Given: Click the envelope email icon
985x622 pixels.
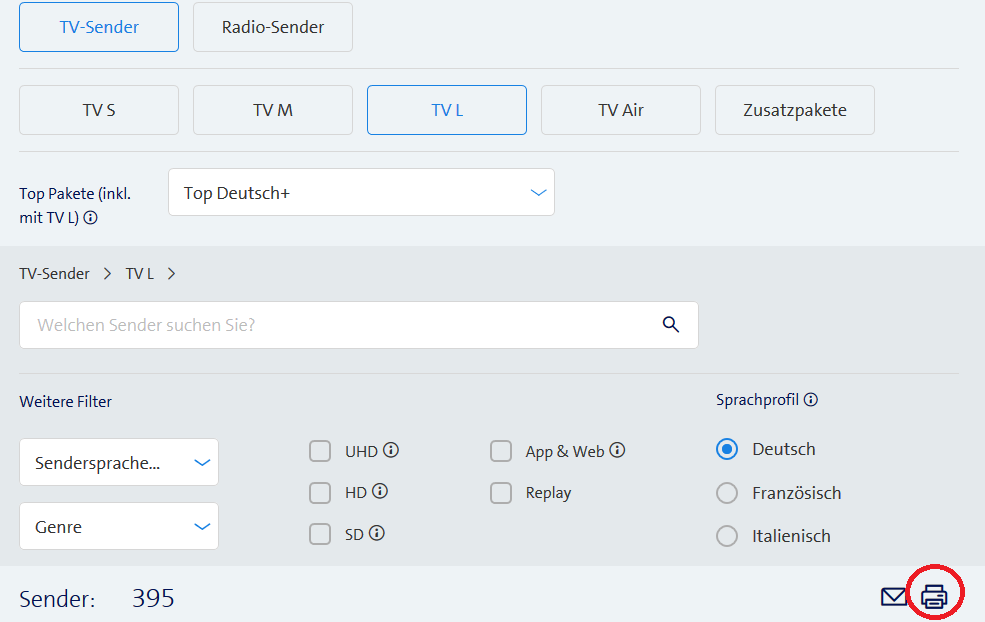Looking at the screenshot, I should (893, 597).
